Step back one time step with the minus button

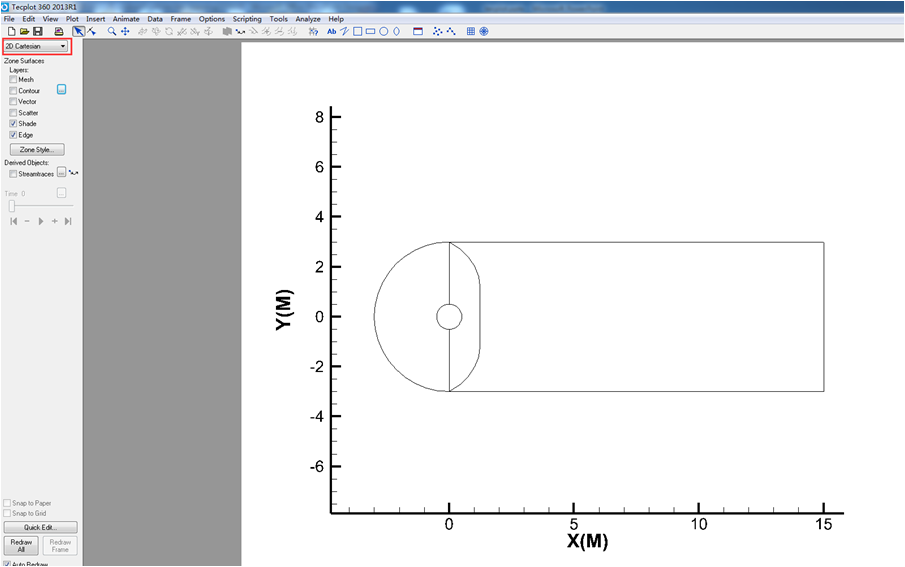pos(27,221)
